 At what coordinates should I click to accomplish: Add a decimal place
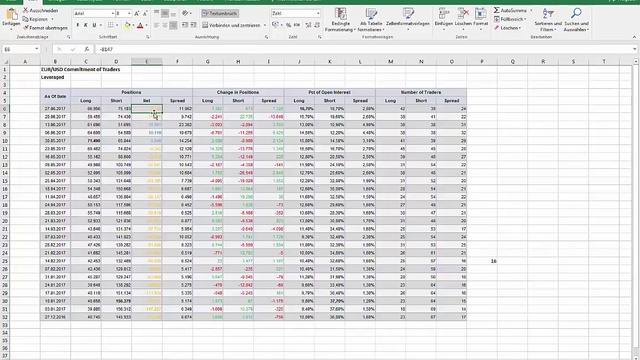308,25
